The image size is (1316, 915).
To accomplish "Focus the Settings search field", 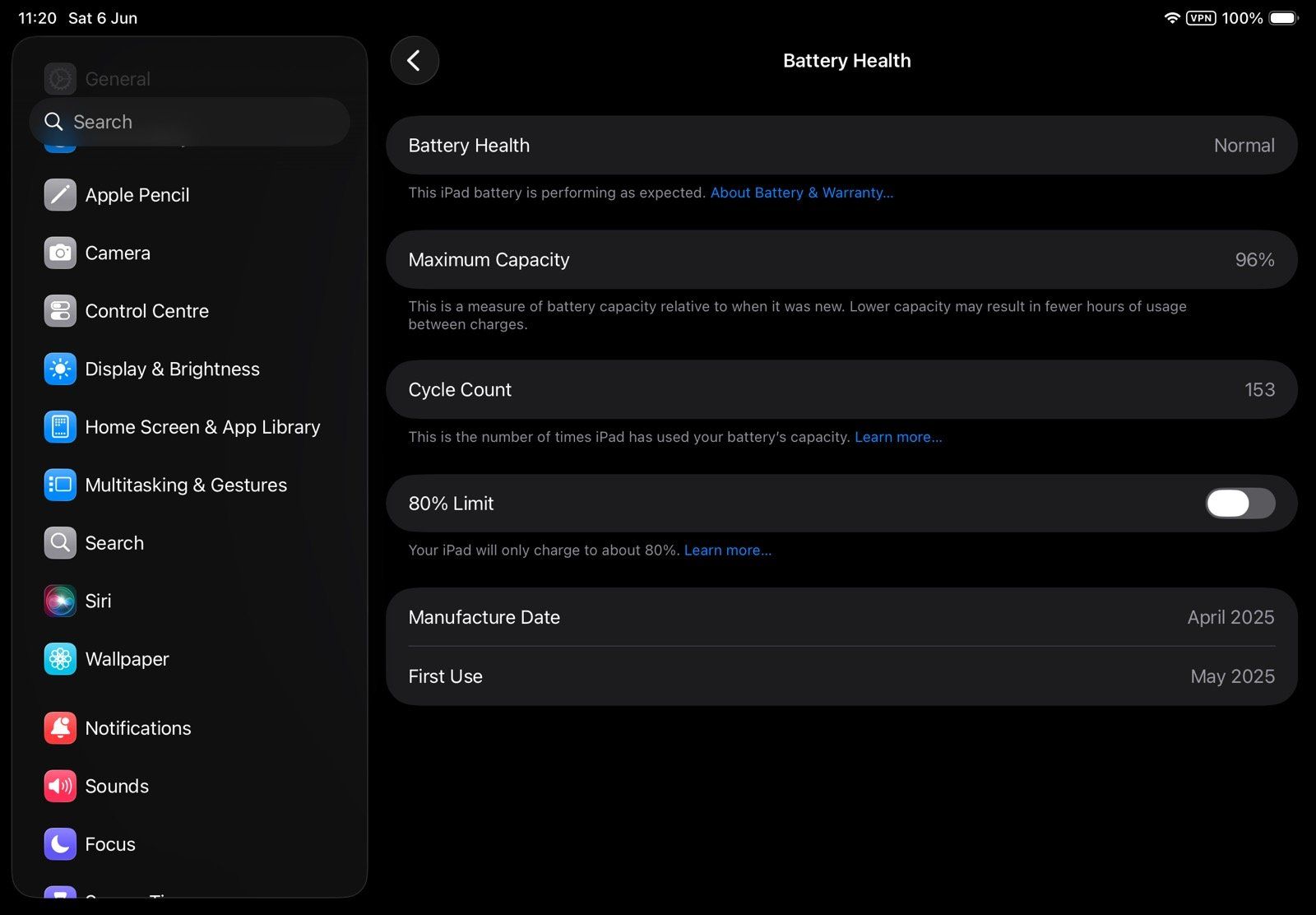I will [x=189, y=122].
